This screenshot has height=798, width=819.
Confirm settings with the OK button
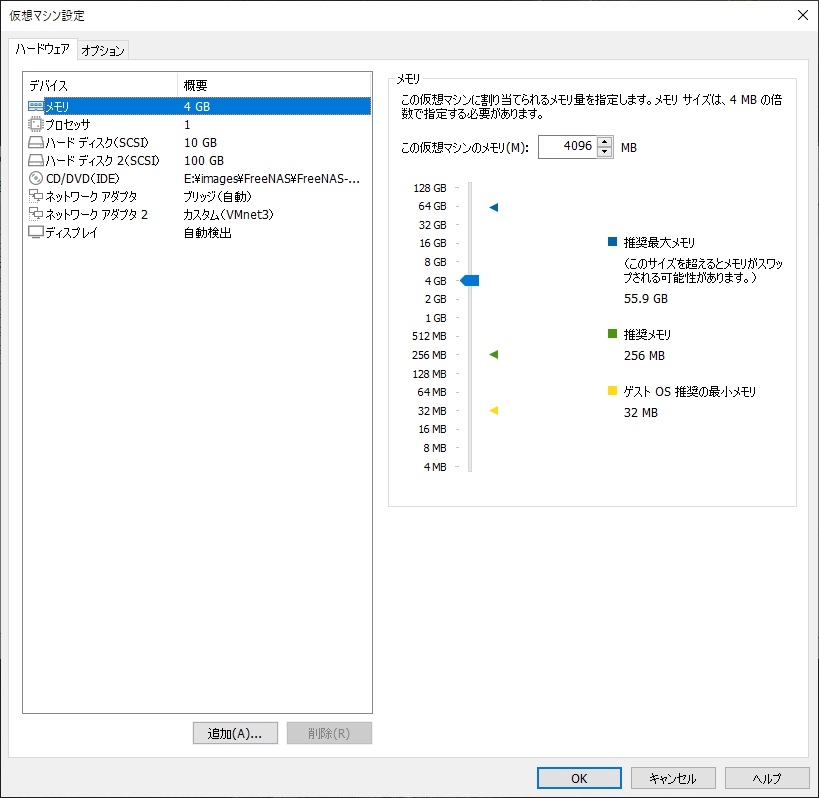pyautogui.click(x=579, y=778)
